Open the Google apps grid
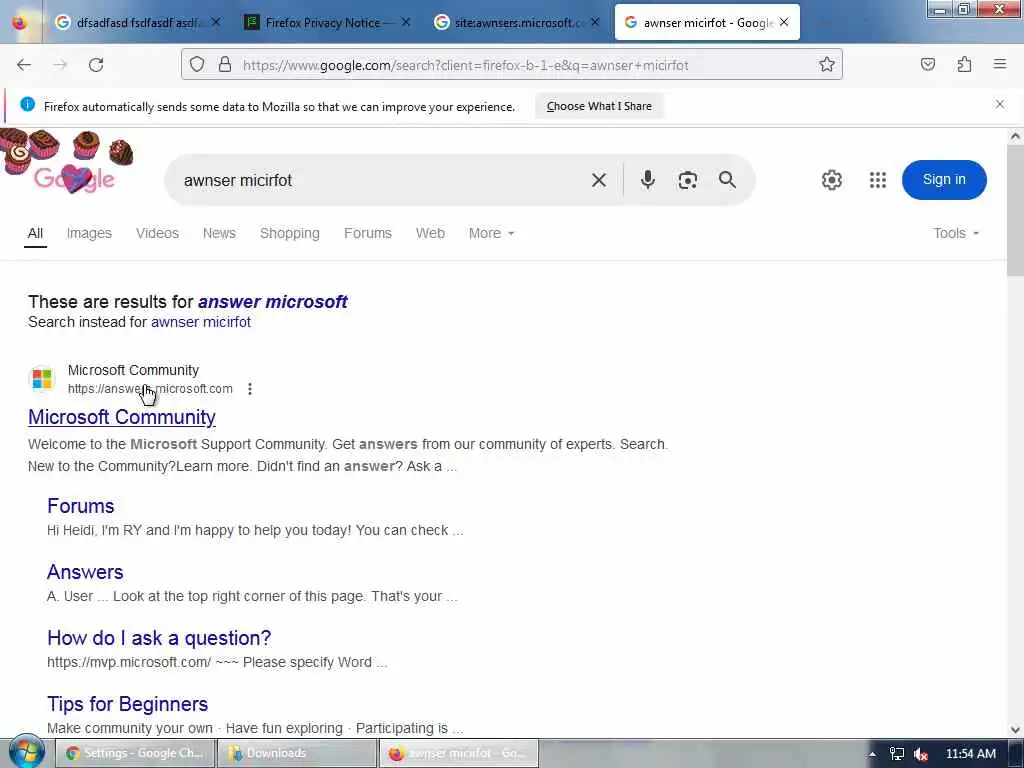Viewport: 1024px width, 768px height. (878, 180)
